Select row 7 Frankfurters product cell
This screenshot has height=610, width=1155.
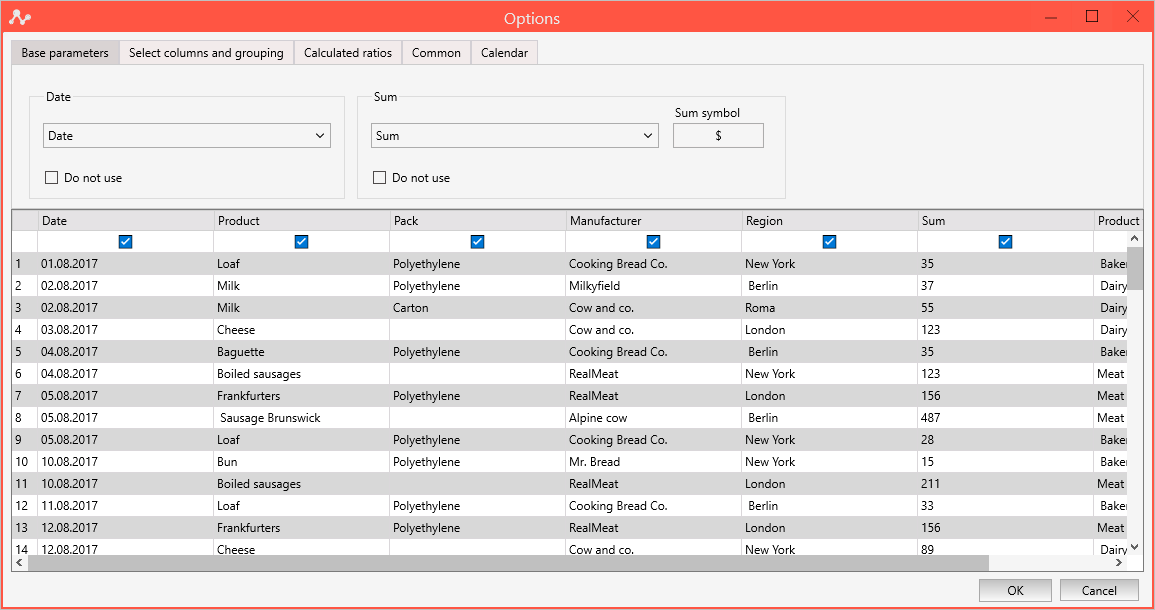click(302, 396)
